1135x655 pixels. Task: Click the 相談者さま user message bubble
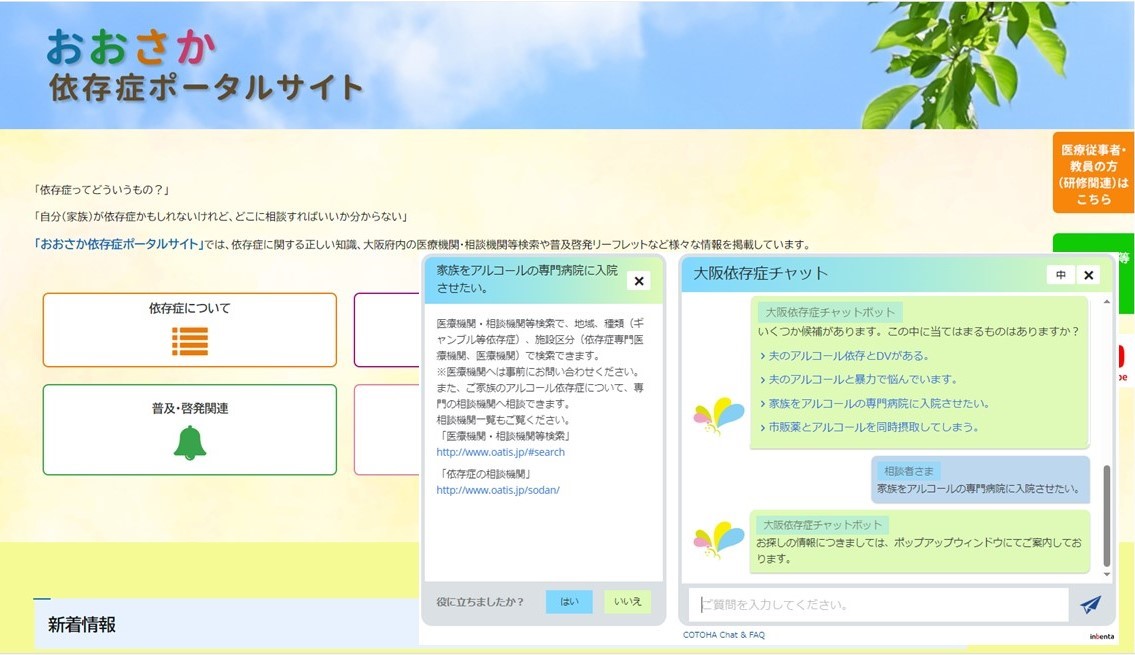click(x=981, y=480)
